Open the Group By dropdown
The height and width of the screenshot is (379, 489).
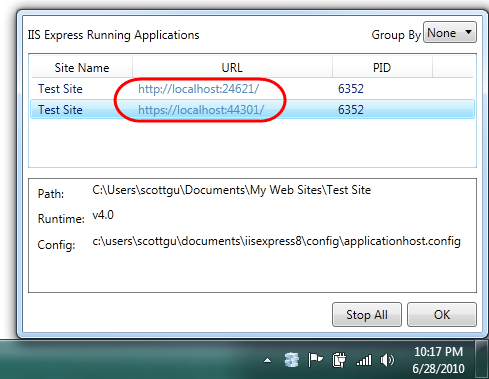click(x=450, y=32)
